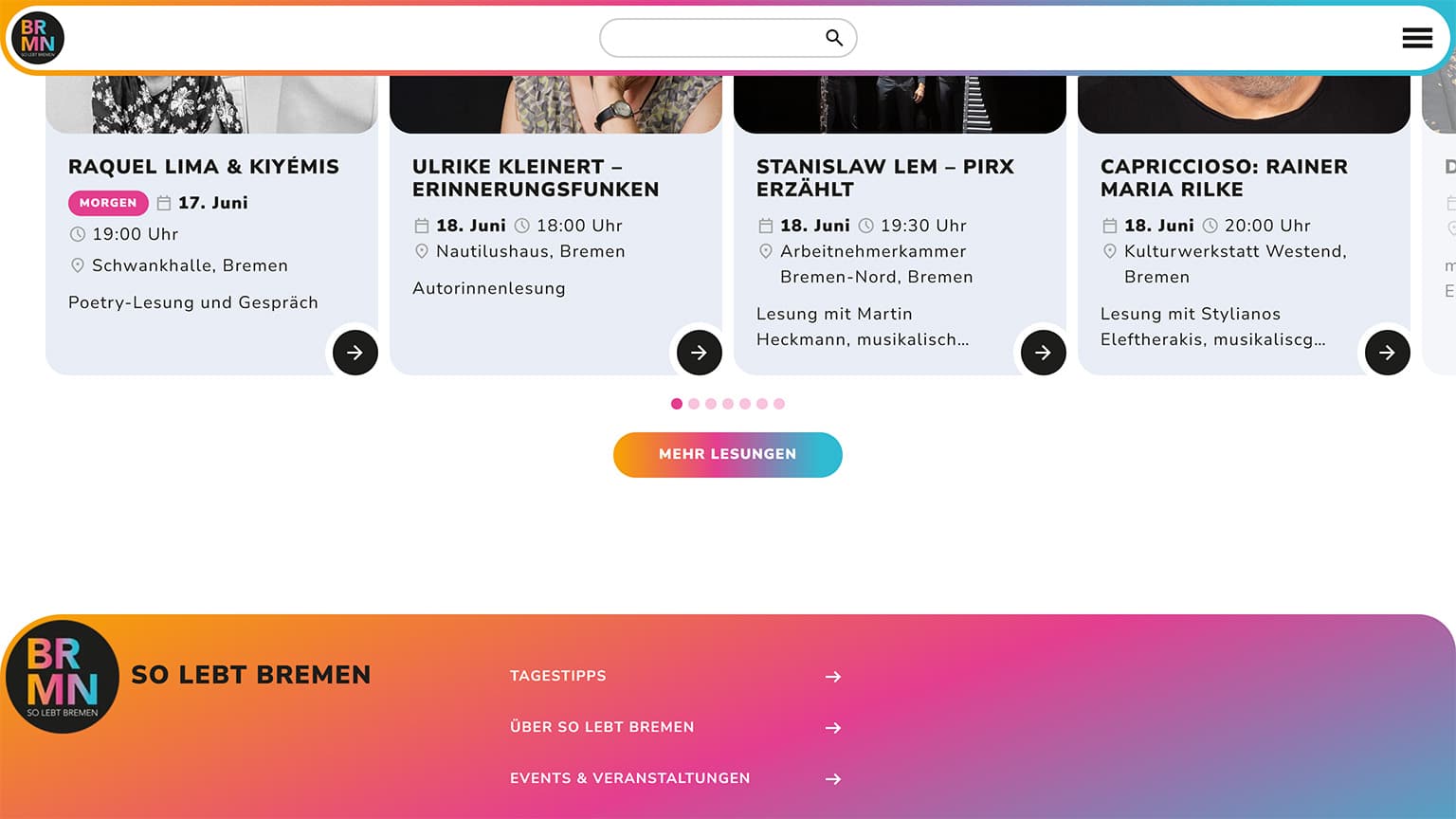Open arrow button on Raquel Lima card
Viewport: 1456px width, 819px height.
tap(355, 353)
